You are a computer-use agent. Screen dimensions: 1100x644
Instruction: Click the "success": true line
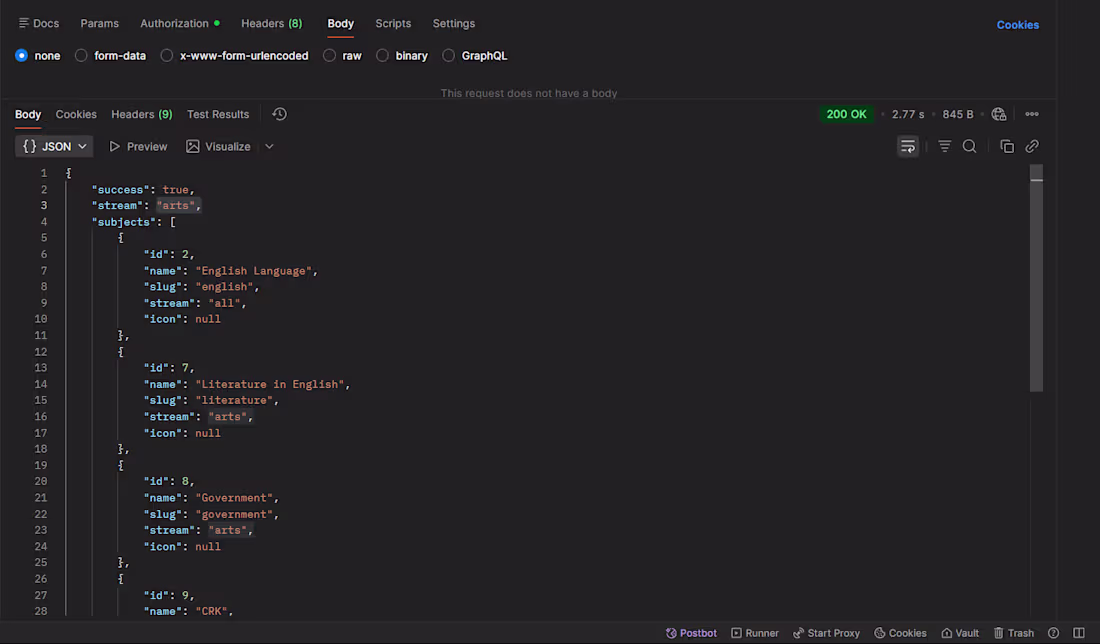(143, 189)
